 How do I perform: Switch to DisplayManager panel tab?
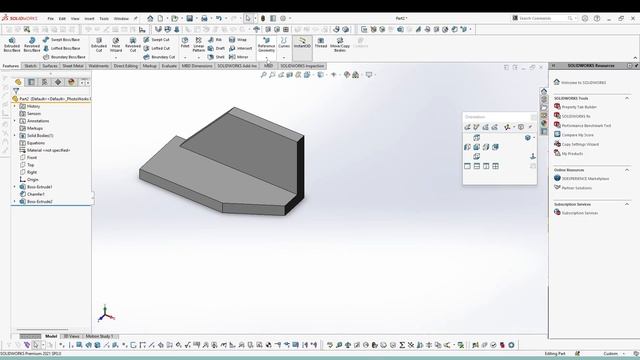tap(71, 82)
